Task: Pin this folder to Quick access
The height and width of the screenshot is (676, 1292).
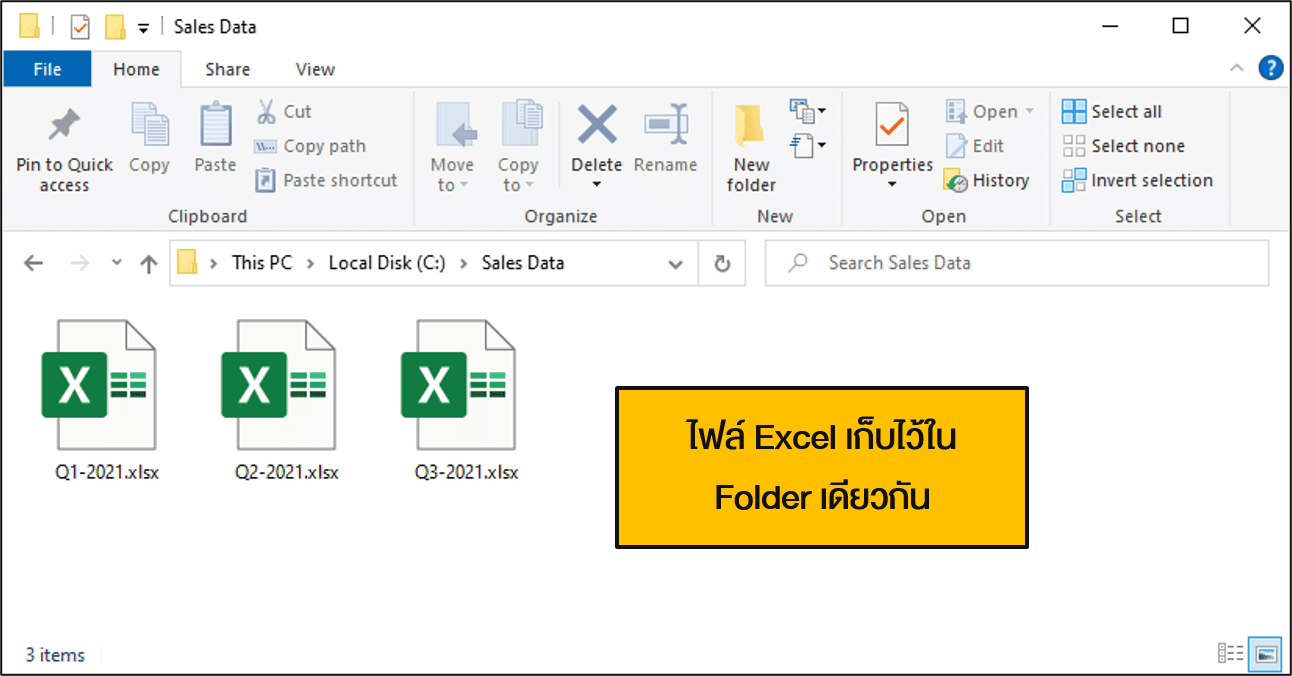Action: pyautogui.click(x=63, y=145)
